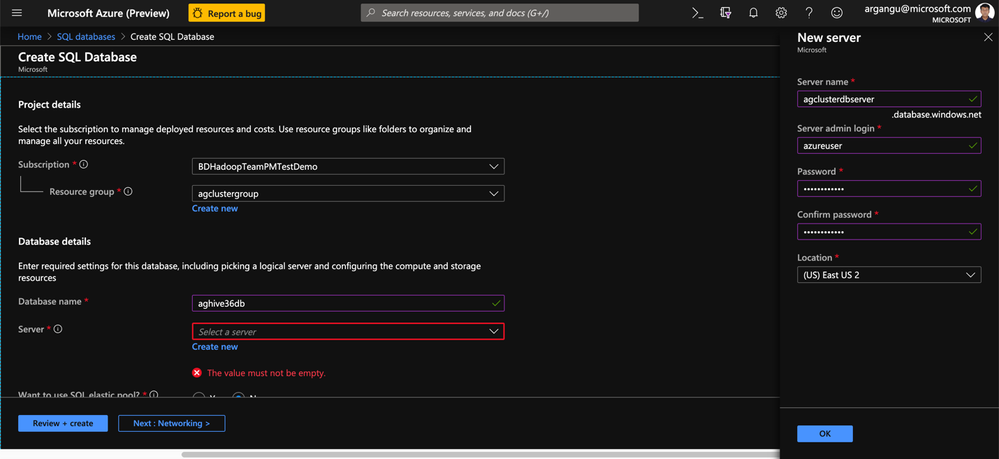This screenshot has height=459, width=999.
Task: Show notifications via the bell icon
Action: (753, 13)
